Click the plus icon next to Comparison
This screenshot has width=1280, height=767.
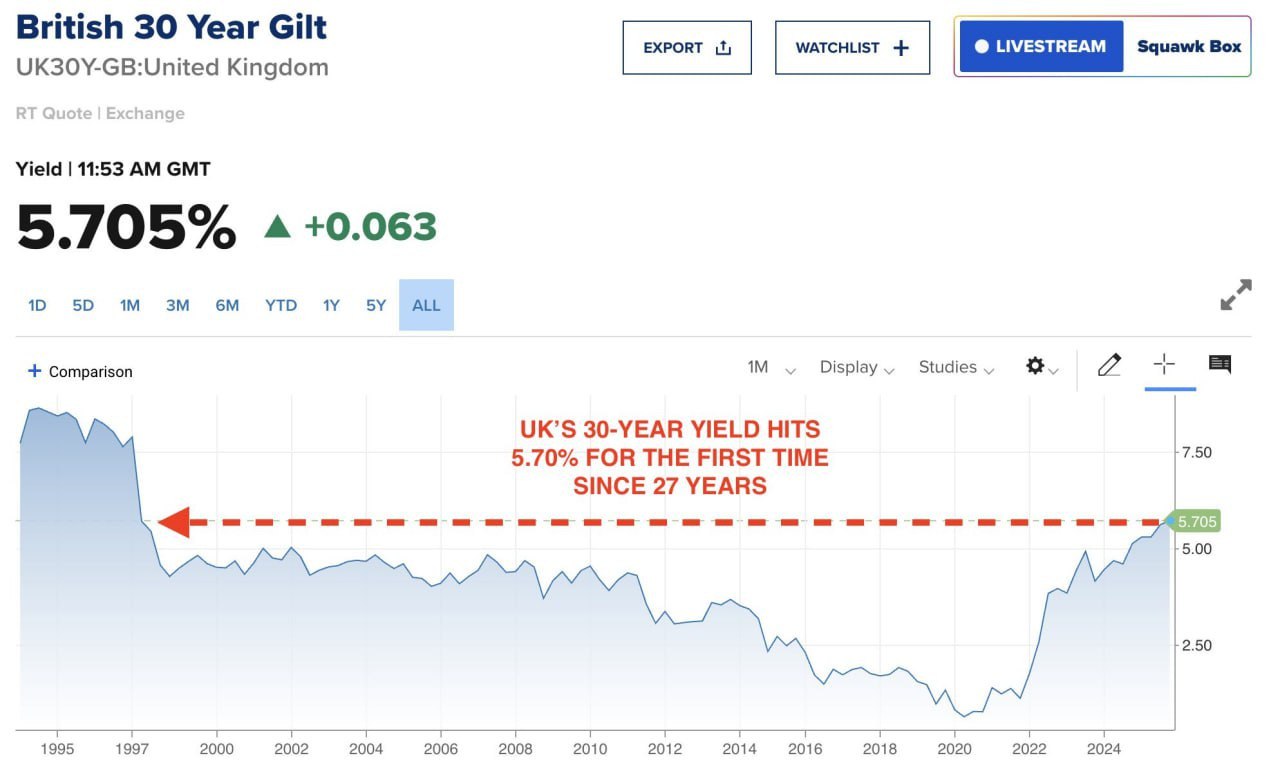pyautogui.click(x=34, y=371)
